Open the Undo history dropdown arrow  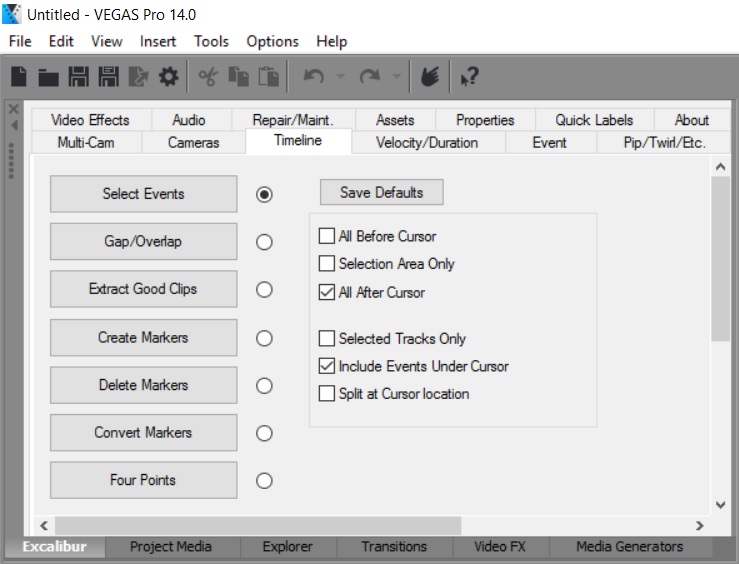pos(339,77)
